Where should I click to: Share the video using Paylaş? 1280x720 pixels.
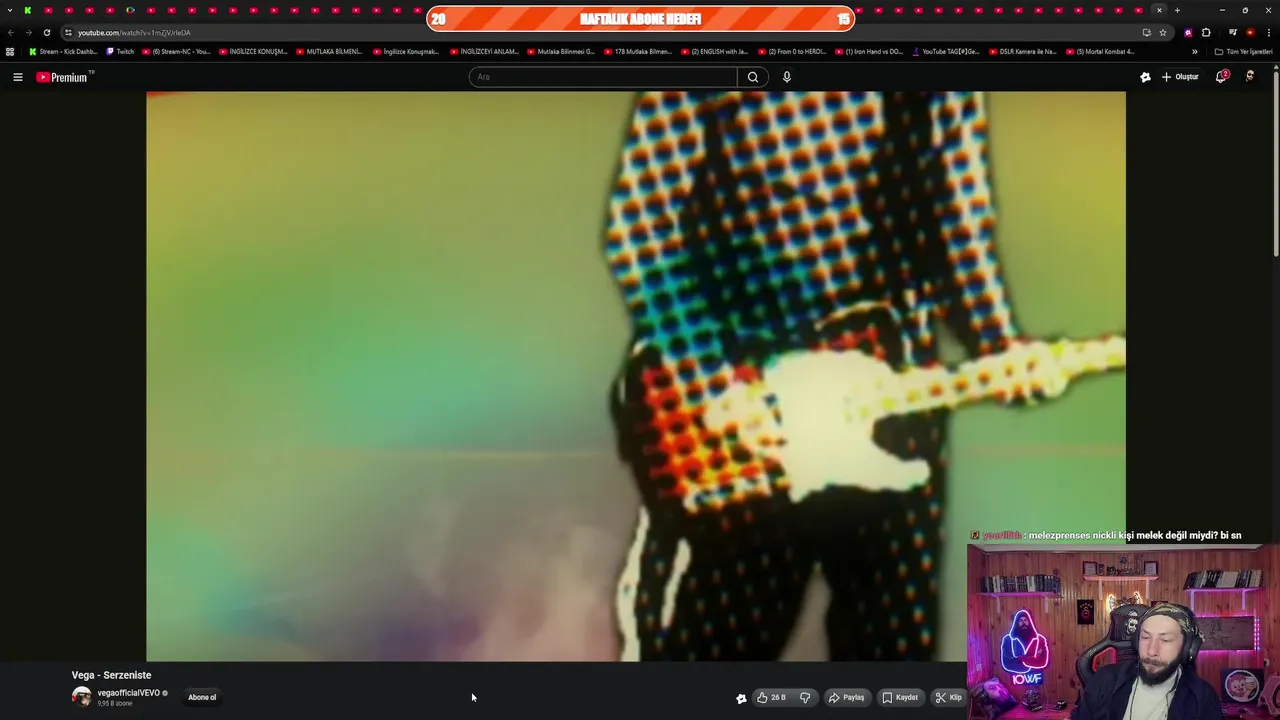click(x=846, y=697)
